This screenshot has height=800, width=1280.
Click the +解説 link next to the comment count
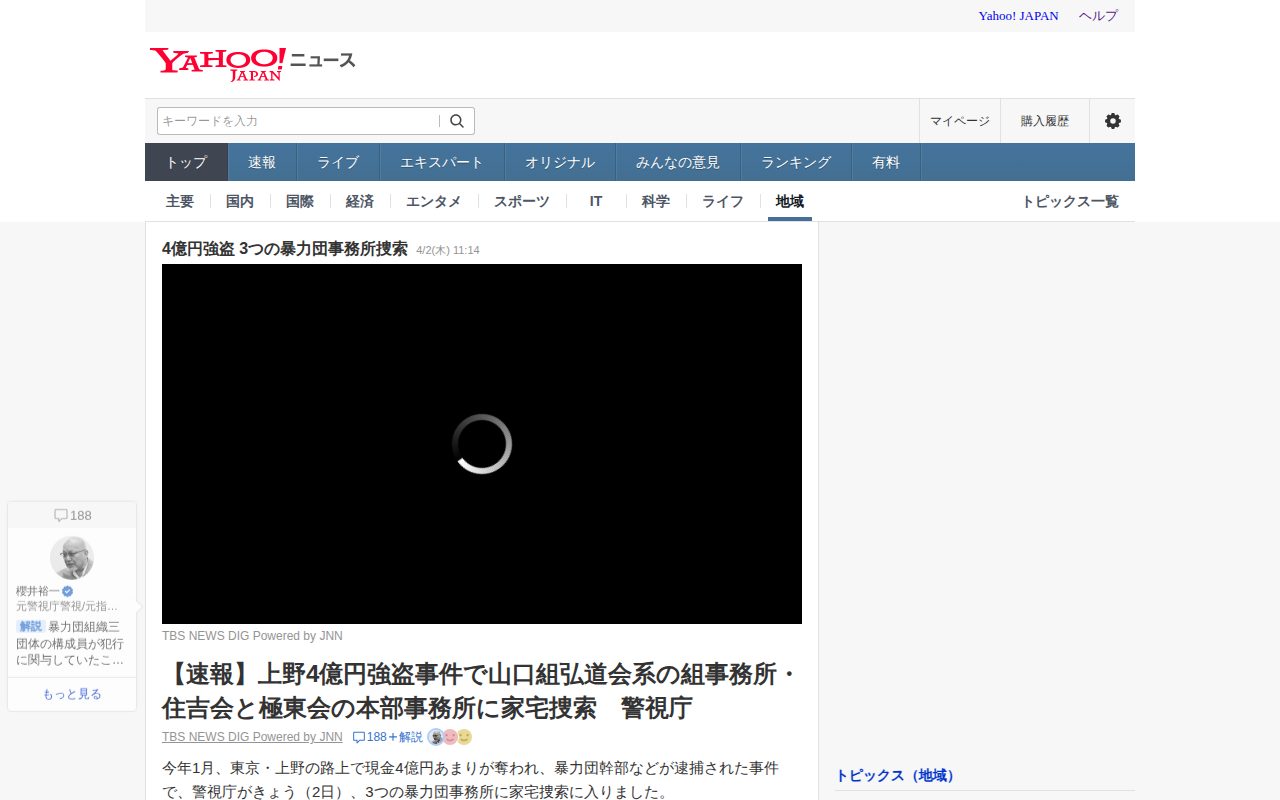pyautogui.click(x=412, y=737)
